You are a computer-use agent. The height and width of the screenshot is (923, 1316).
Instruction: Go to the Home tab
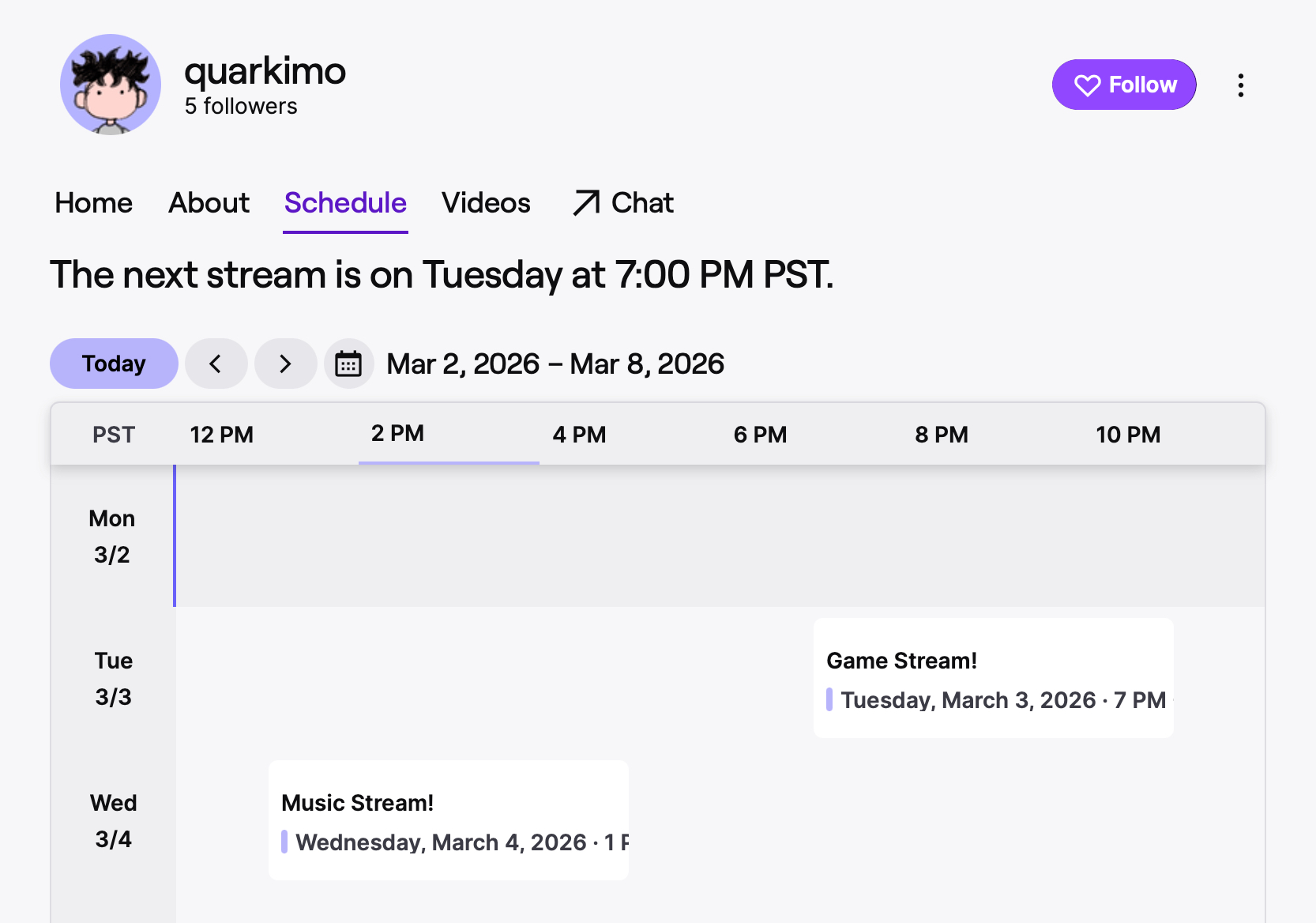coord(93,203)
